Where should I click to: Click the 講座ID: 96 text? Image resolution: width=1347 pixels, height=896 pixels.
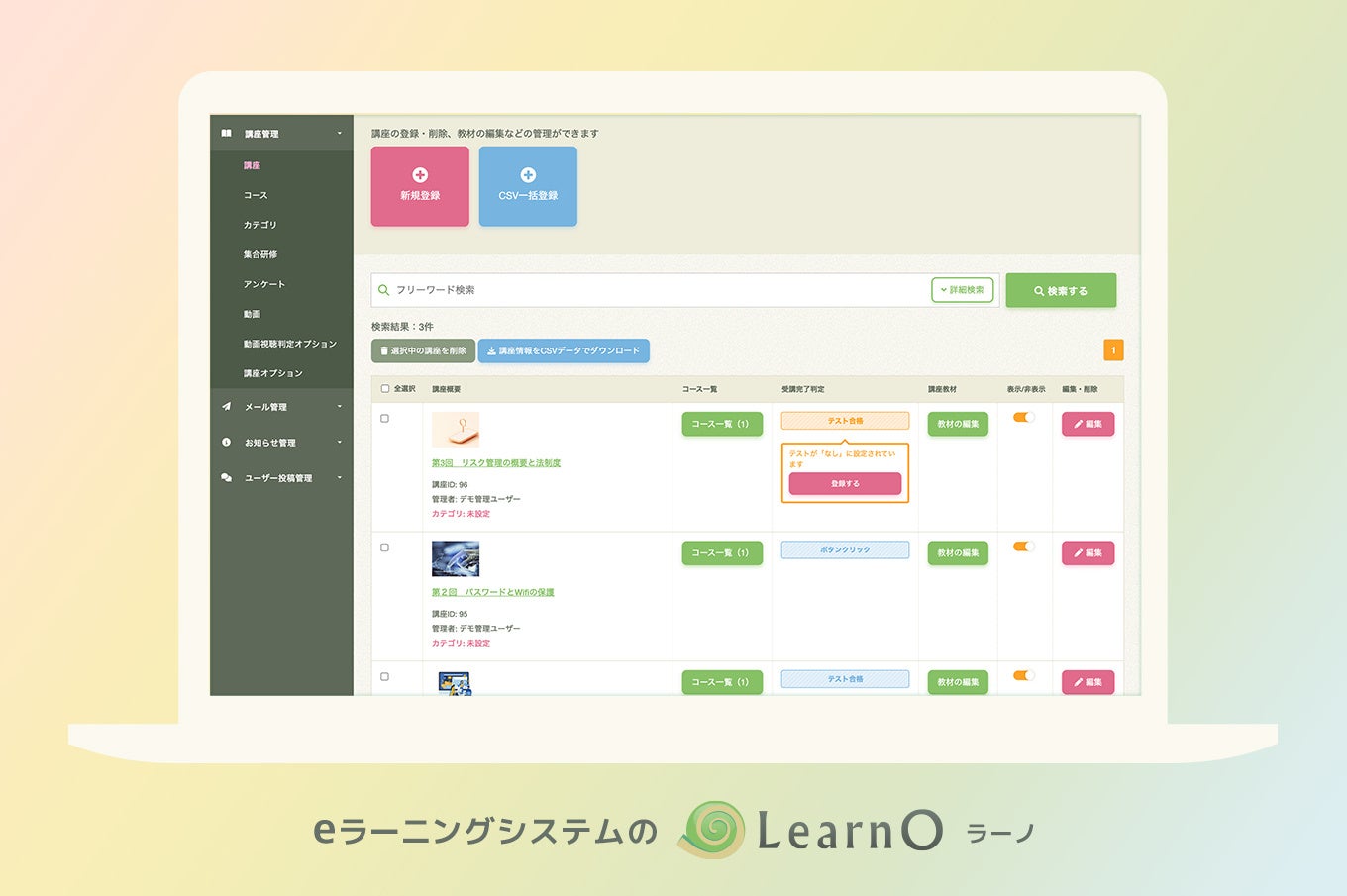450,485
